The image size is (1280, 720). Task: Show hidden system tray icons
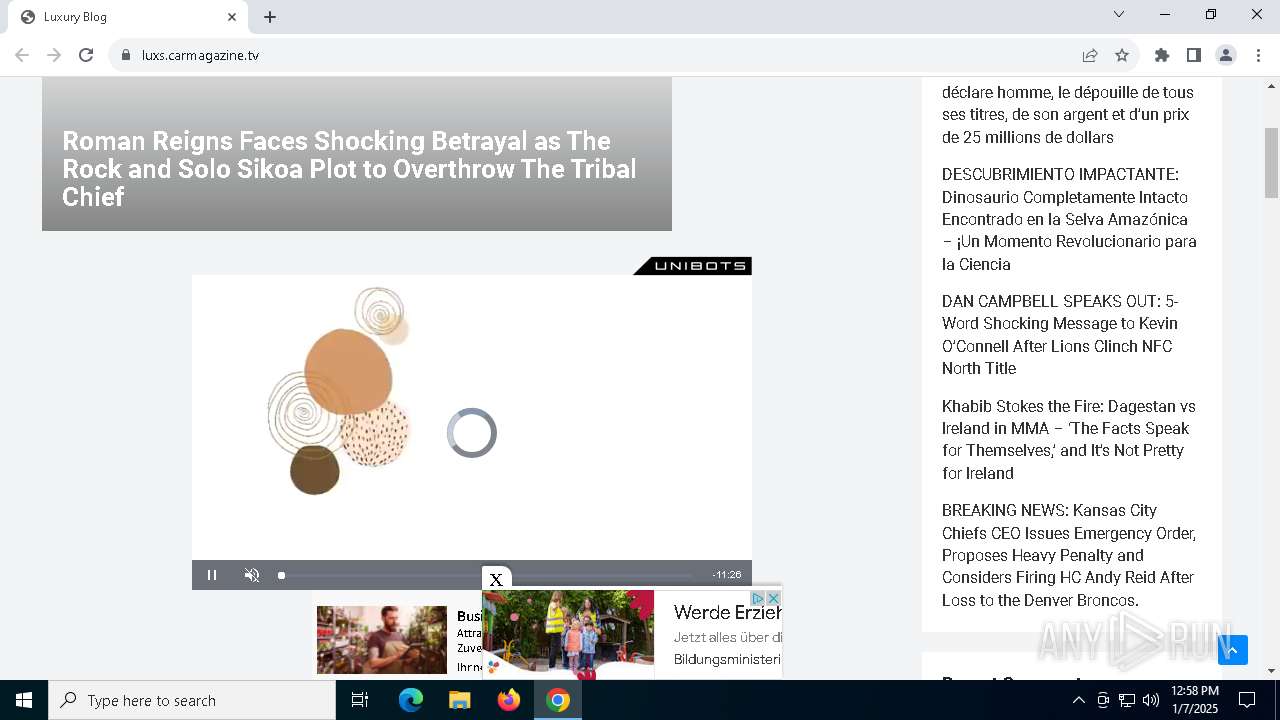(1078, 700)
